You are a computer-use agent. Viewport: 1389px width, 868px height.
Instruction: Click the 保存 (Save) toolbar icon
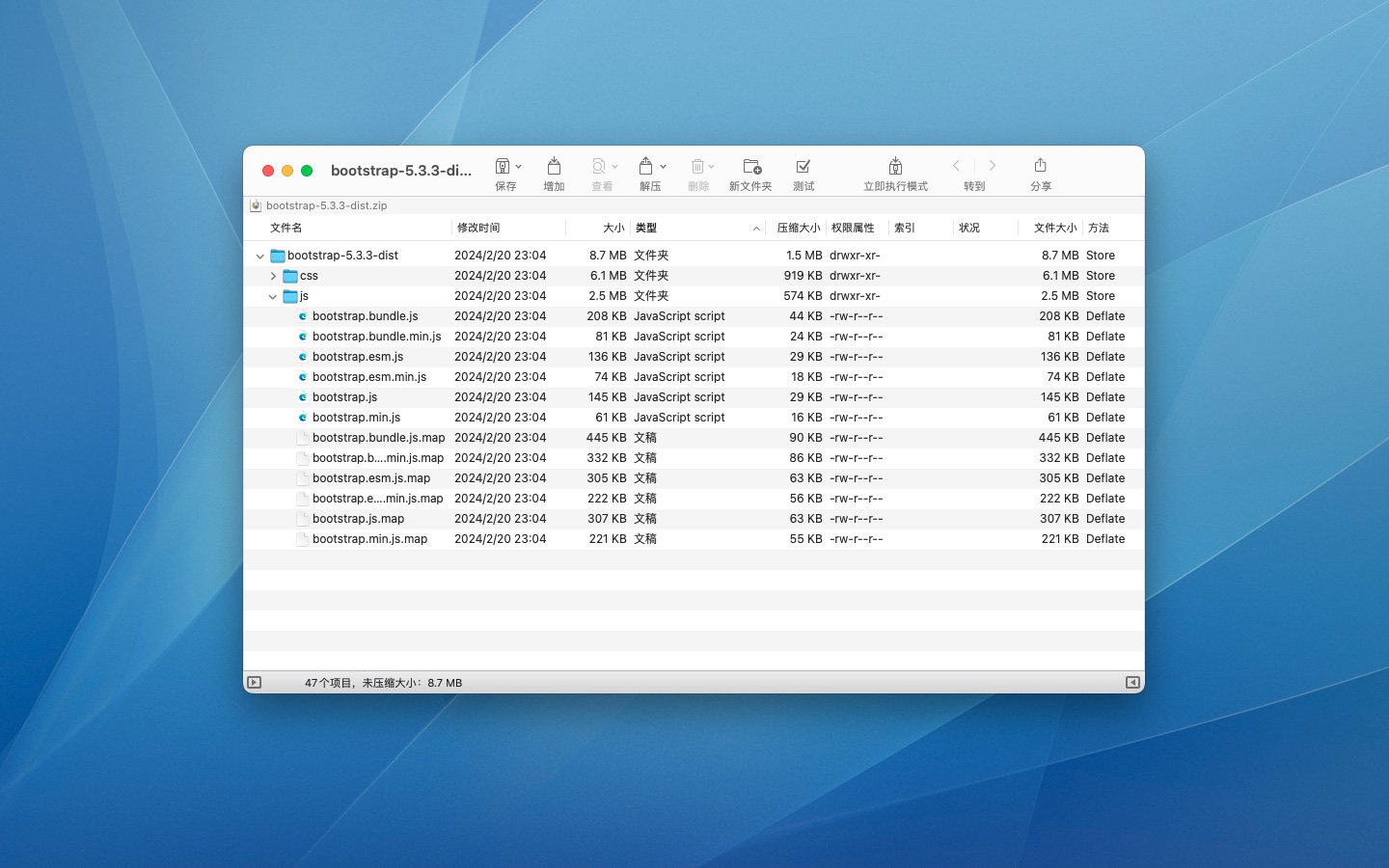[503, 166]
